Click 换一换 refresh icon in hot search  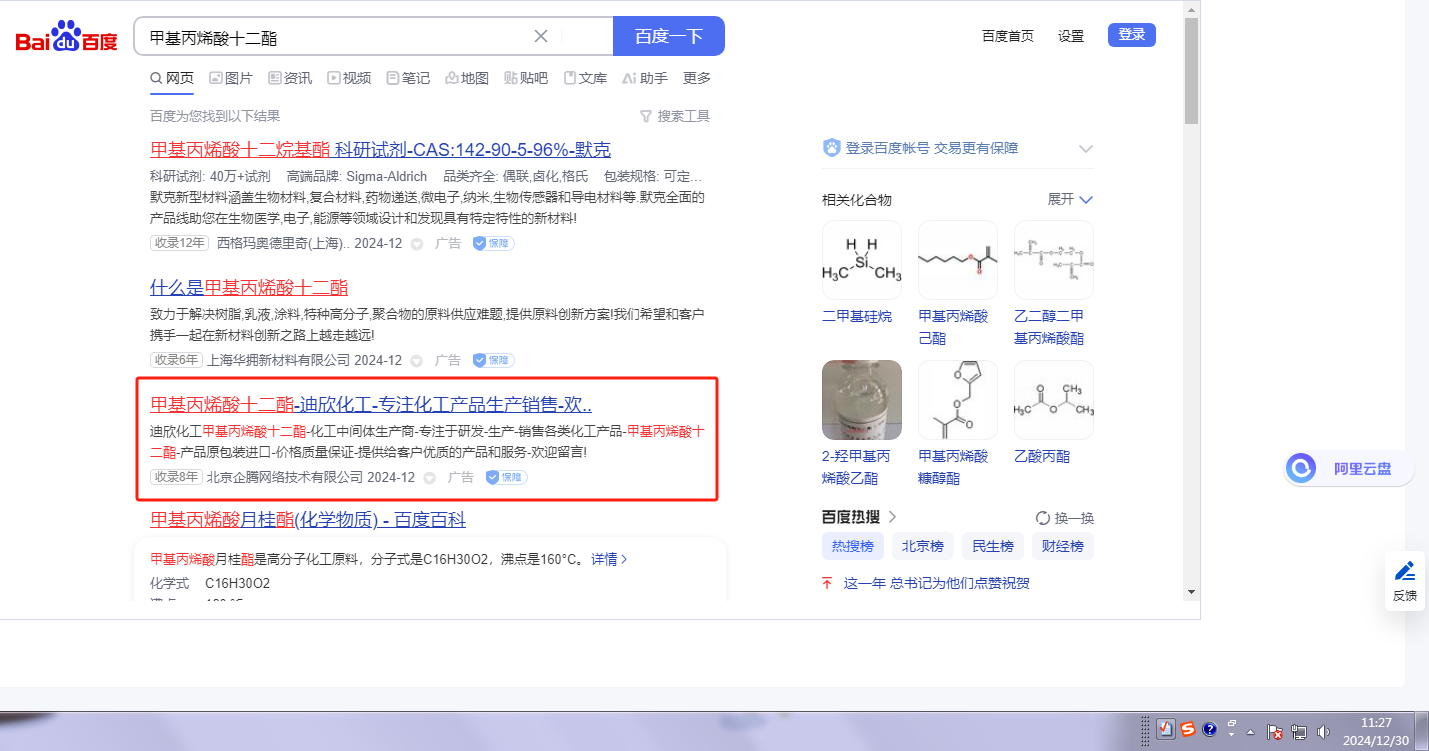(1043, 518)
